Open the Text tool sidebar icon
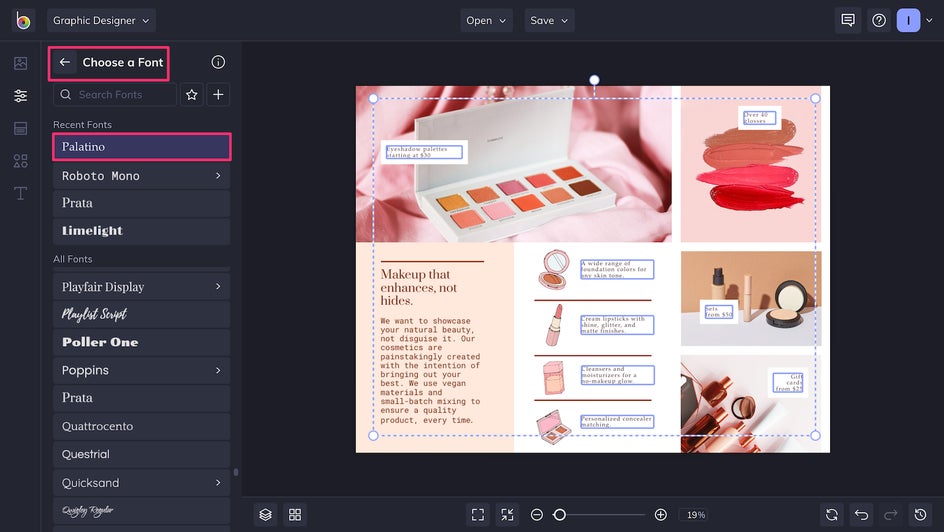 click(x=20, y=193)
